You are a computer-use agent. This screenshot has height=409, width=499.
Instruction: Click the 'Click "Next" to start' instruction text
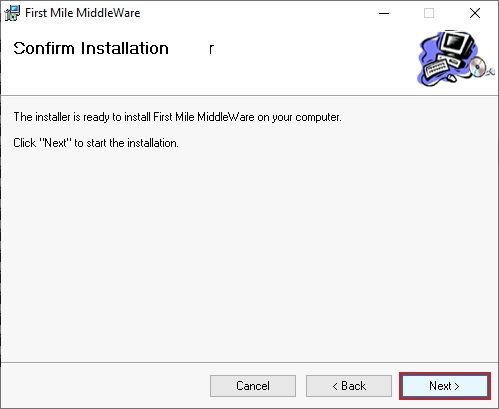pyautogui.click(x=96, y=143)
